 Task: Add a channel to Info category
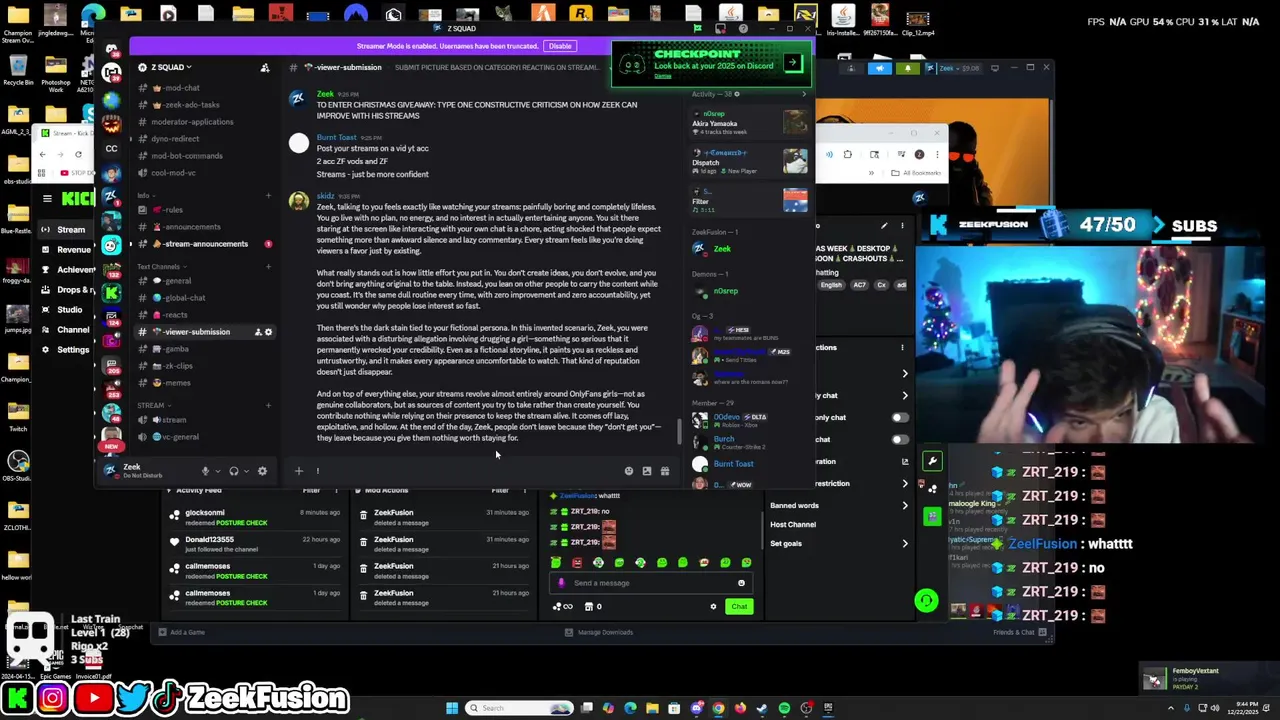click(268, 196)
